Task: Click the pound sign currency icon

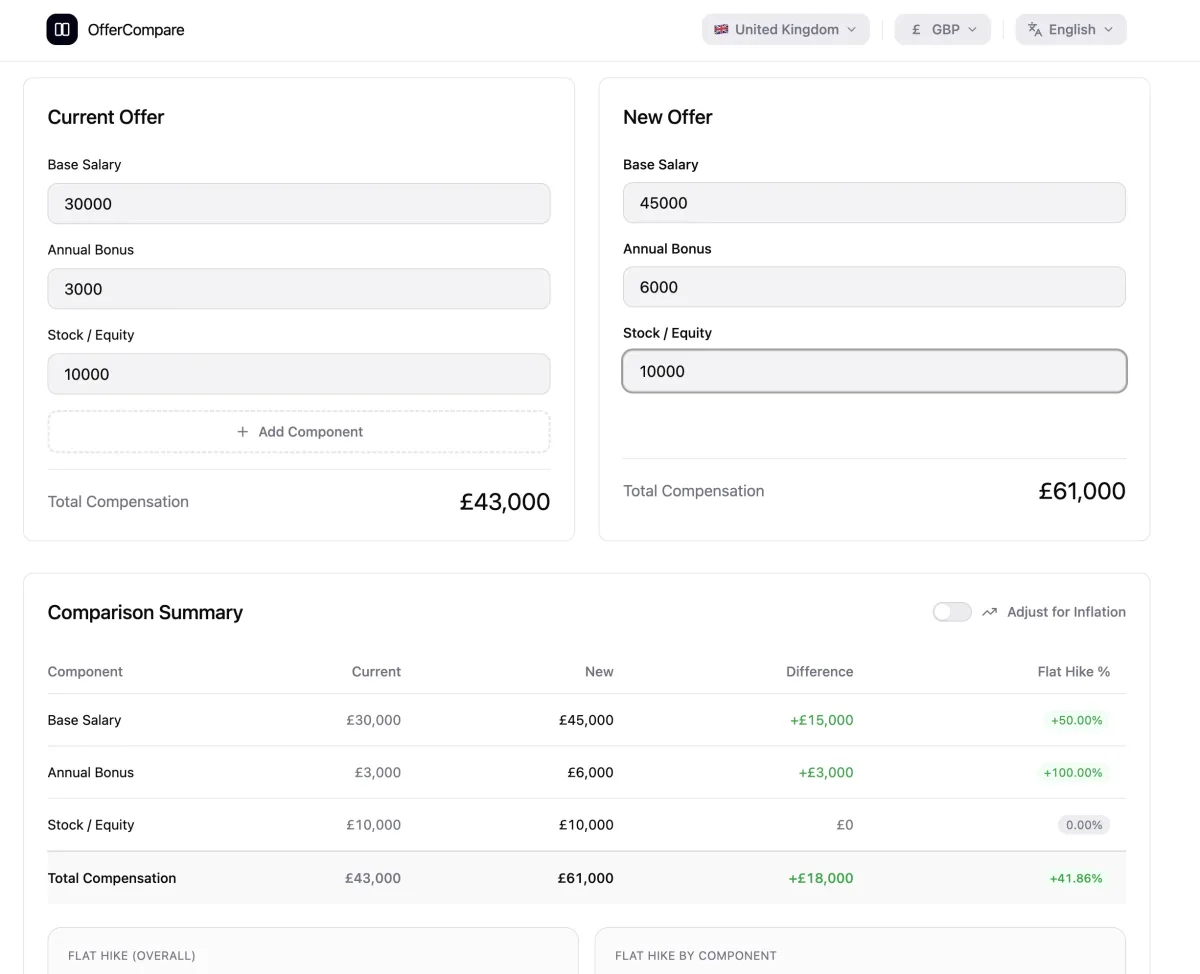Action: click(916, 30)
